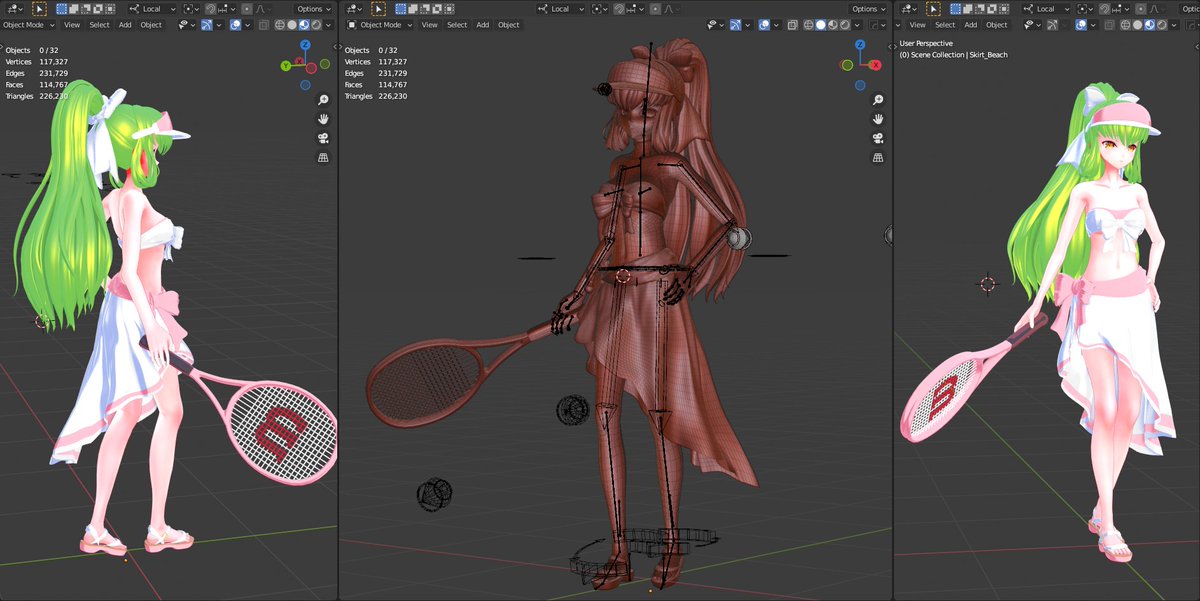
Task: Toggle camera view icon in middle viewport
Action: click(x=878, y=138)
